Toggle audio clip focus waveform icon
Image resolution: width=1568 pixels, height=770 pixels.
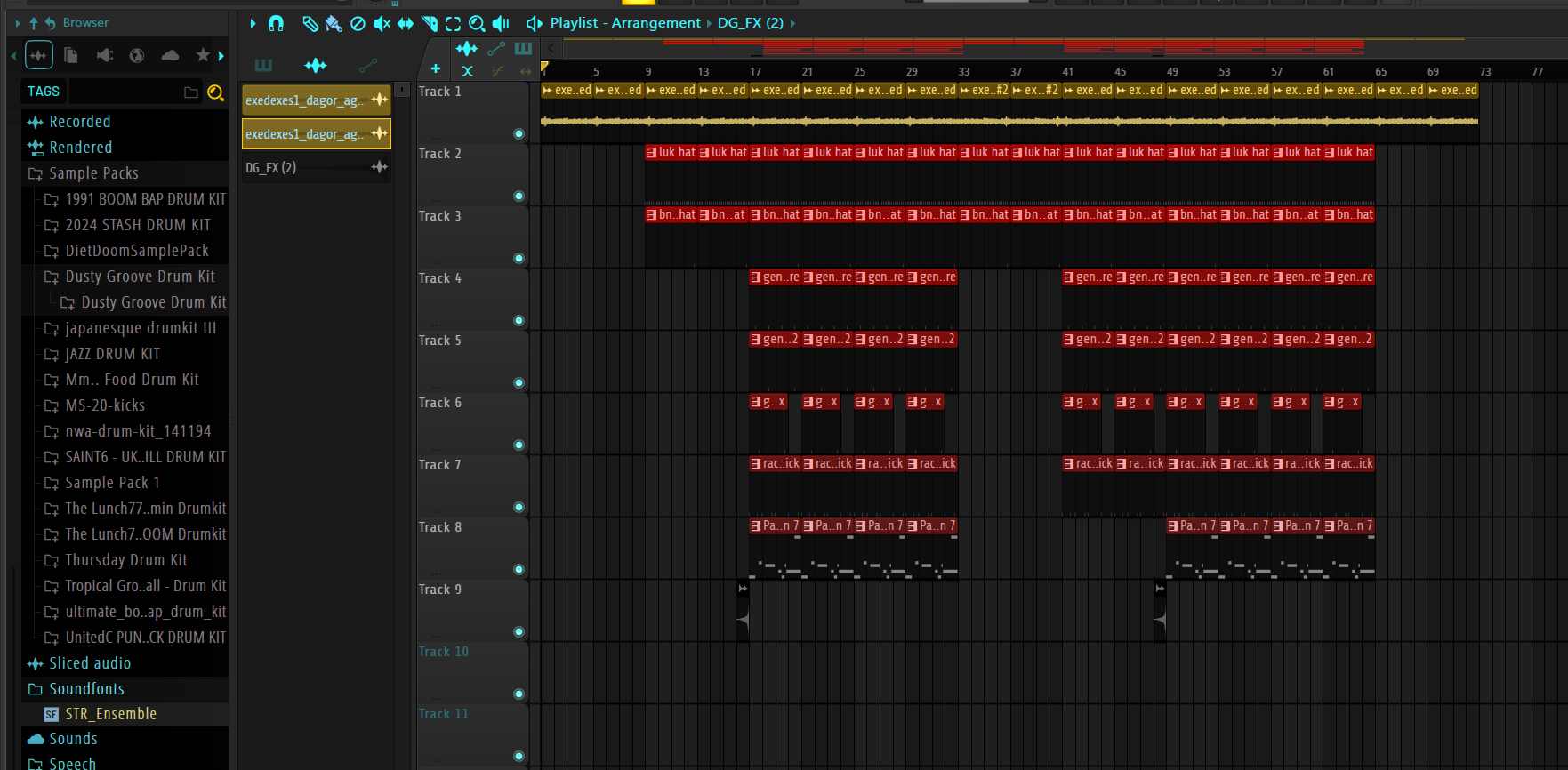coord(467,48)
